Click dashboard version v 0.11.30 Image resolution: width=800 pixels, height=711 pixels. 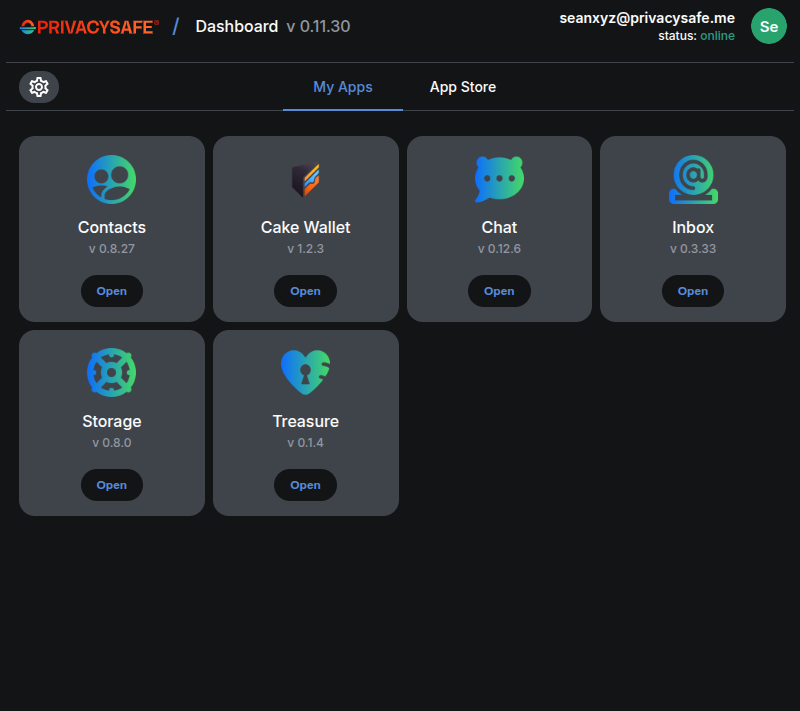(318, 27)
